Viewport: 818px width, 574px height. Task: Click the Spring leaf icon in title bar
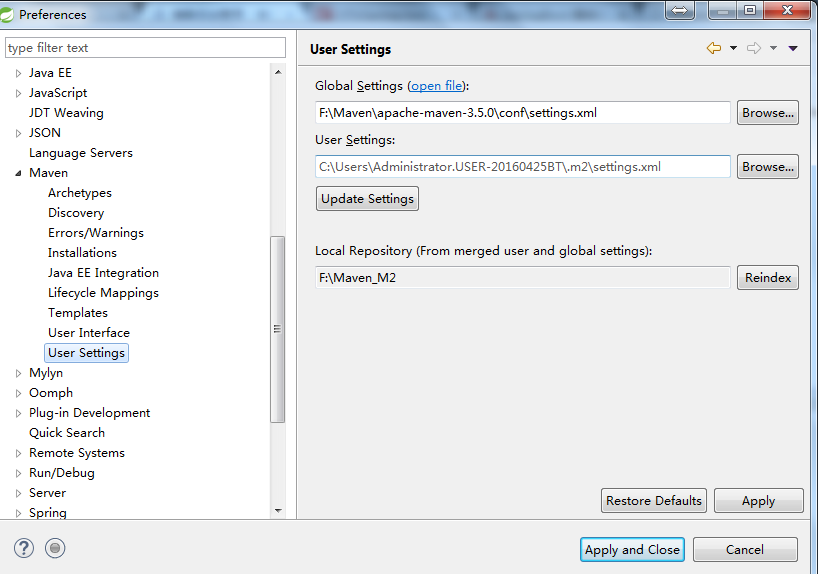click(6, 15)
